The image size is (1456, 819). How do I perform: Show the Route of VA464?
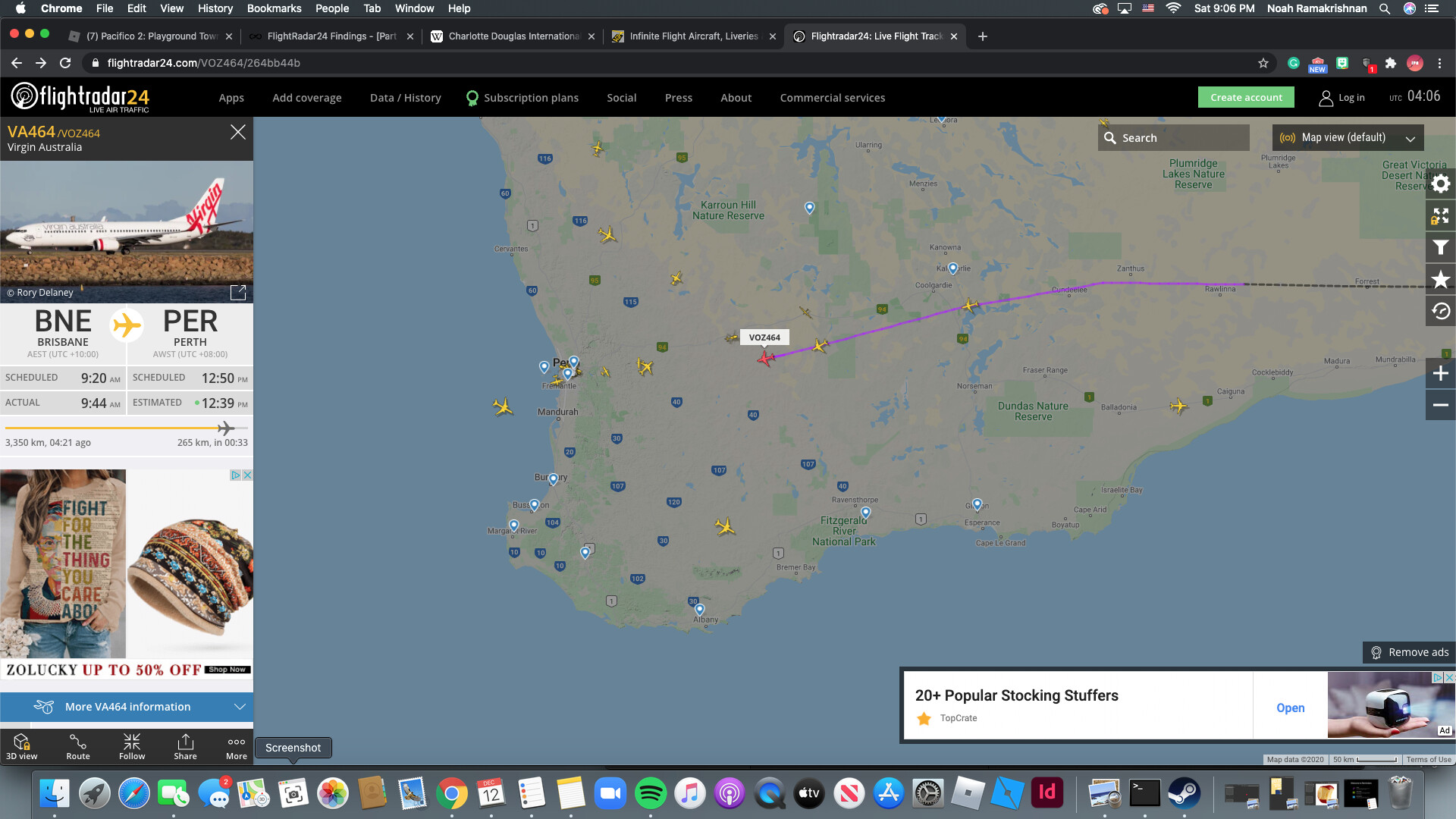[x=77, y=746]
